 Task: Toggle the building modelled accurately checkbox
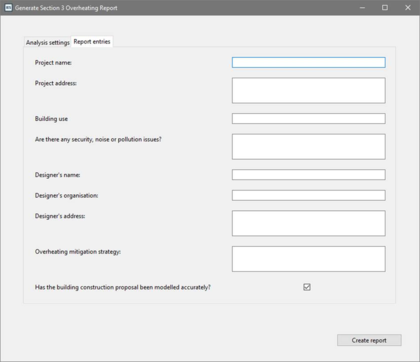coord(307,287)
